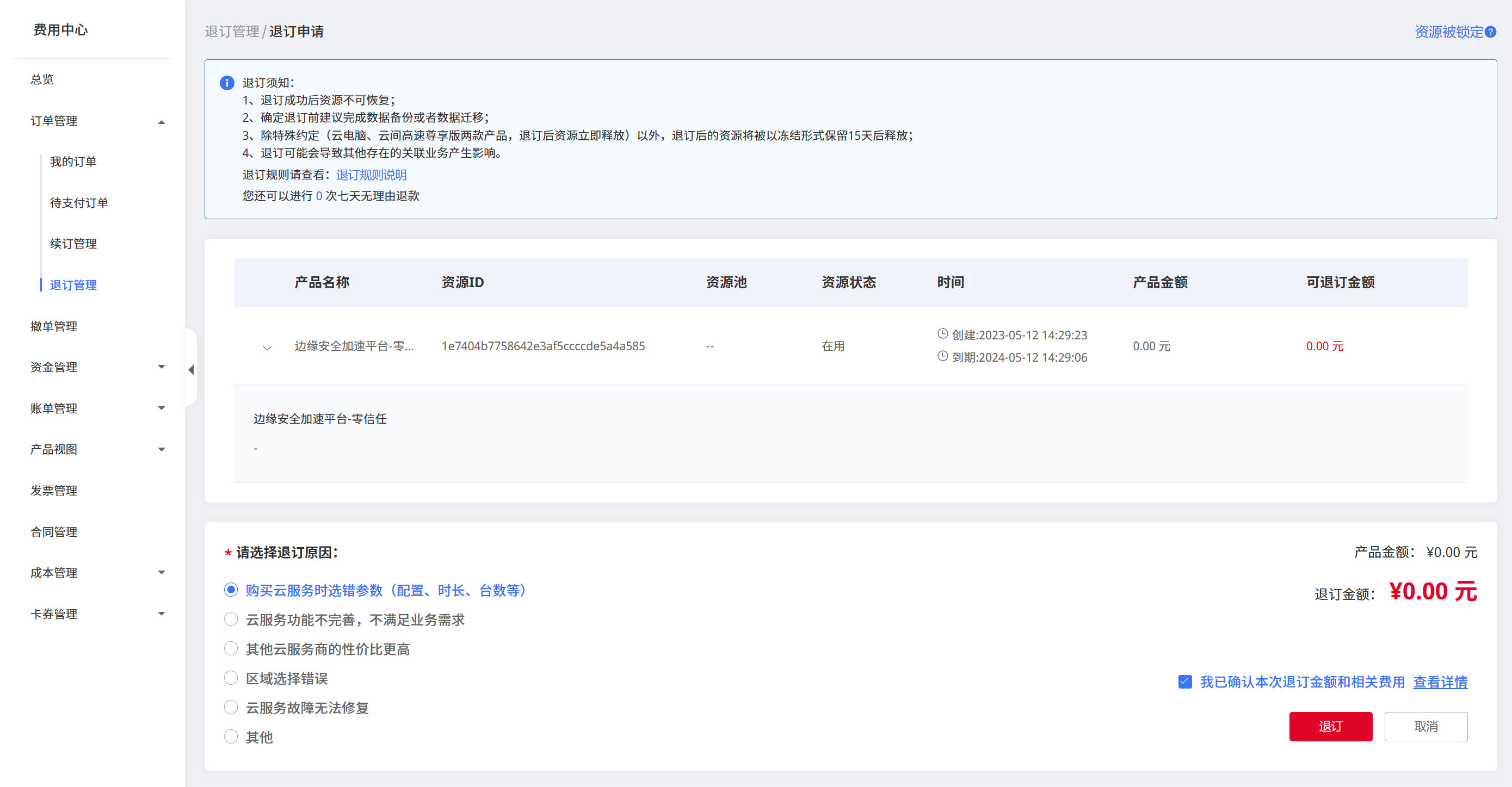This screenshot has width=1512, height=787.
Task: Uncheck 我已确认本次退订金额和相关费用 checkbox
Action: coord(1184,681)
